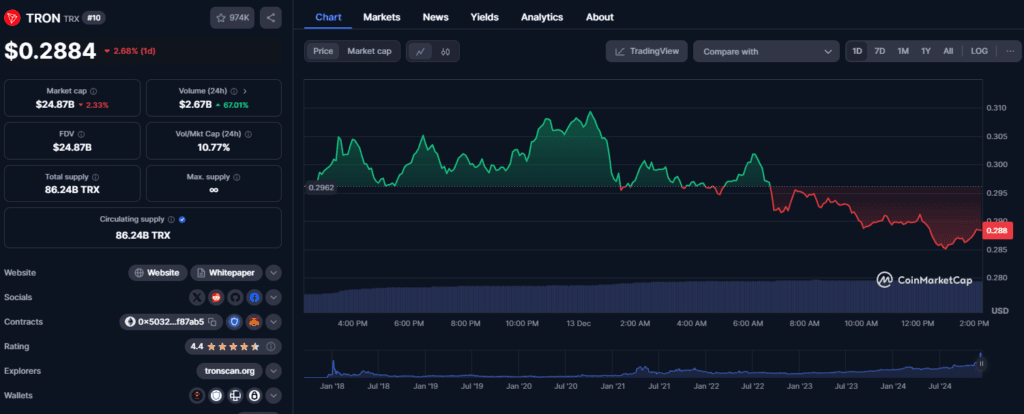Set chart range to 1D
This screenshot has width=1024, height=414.
[857, 51]
